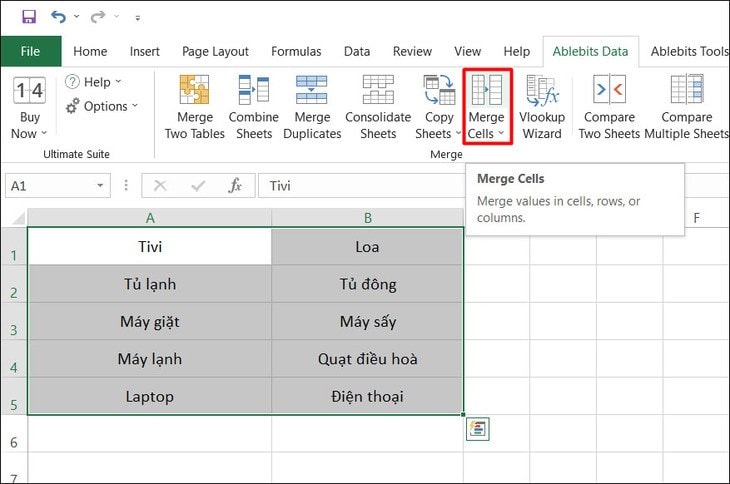Open the Name Box dropdown arrow
This screenshot has width=730, height=484.
pos(100,186)
